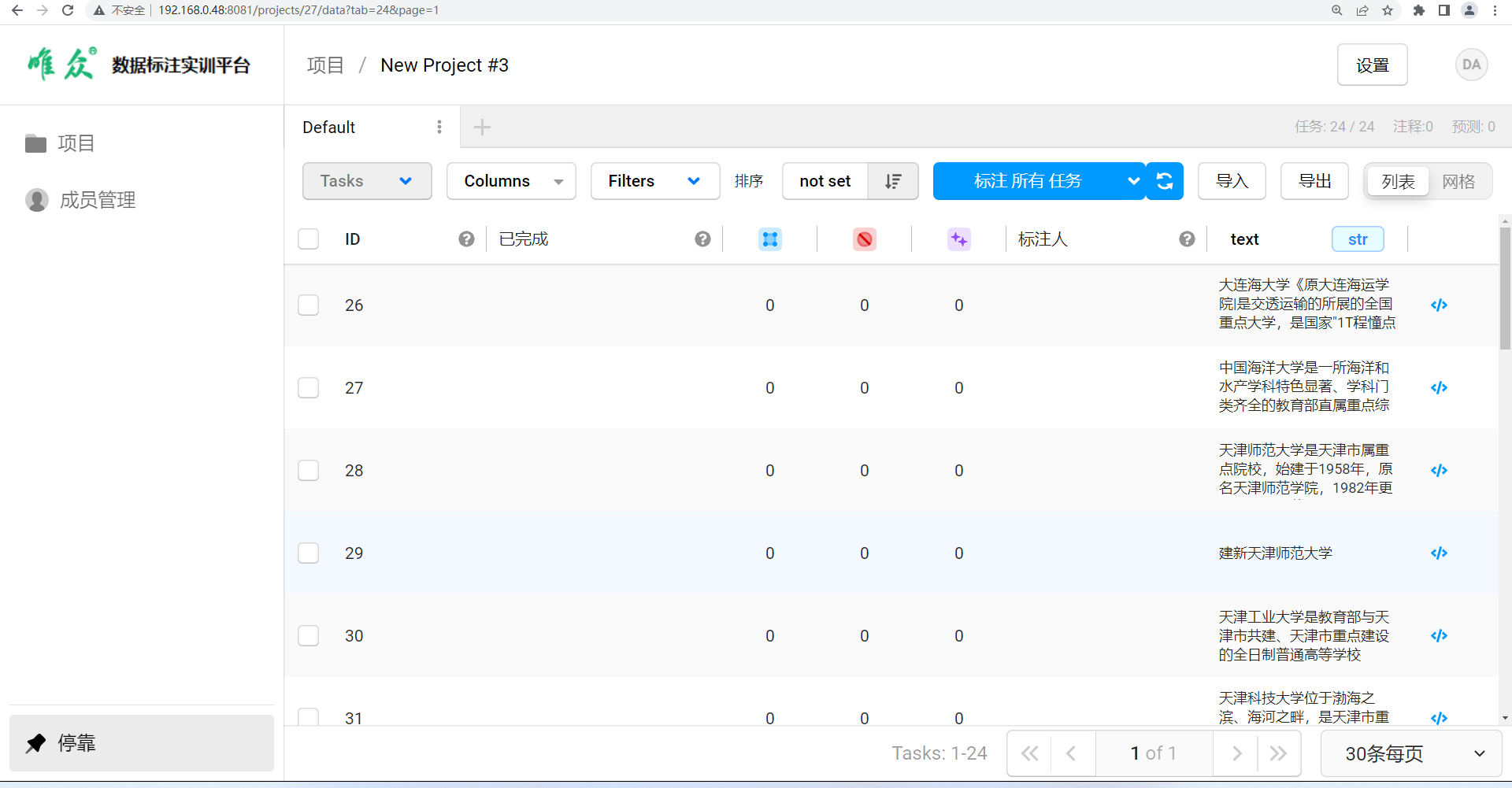Add a new tab with the plus icon
The width and height of the screenshot is (1512, 788).
click(482, 127)
